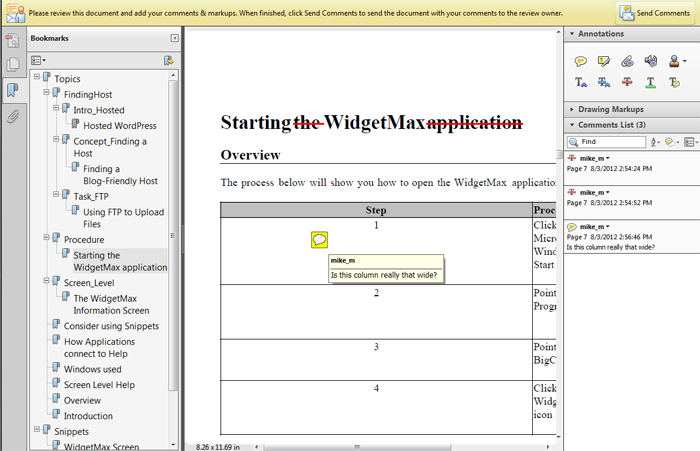This screenshot has width=700, height=451.
Task: Go to Using FTP to Upload Files bookmark
Action: [123, 218]
